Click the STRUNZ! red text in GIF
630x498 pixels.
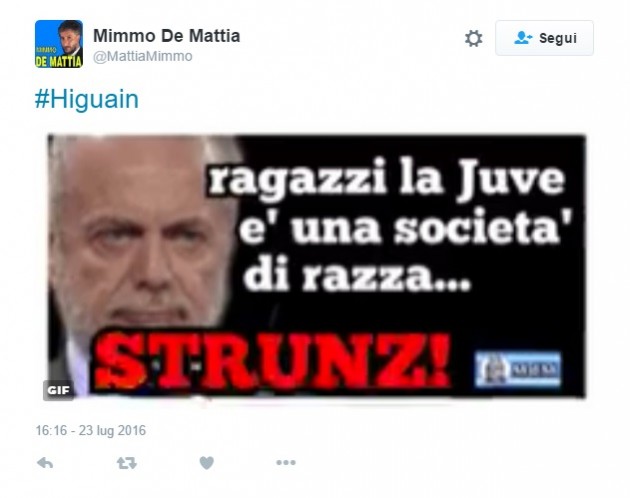[x=271, y=362]
